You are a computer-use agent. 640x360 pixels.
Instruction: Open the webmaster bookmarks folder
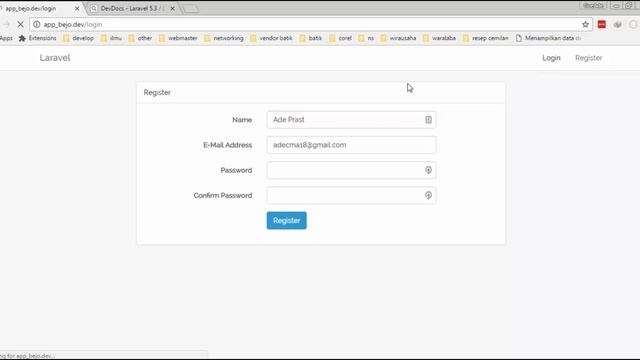click(x=178, y=38)
